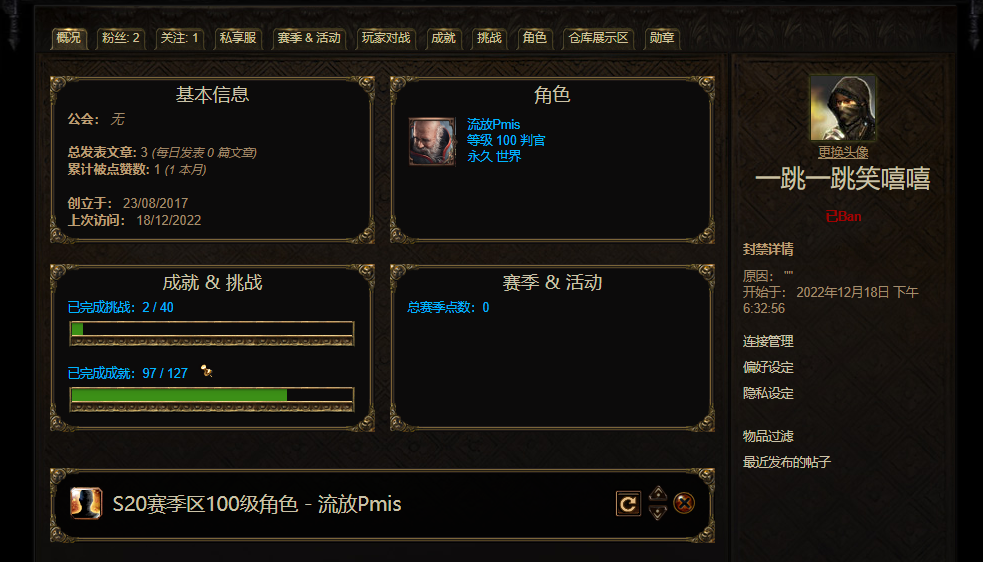This screenshot has height=562, width=983.
Task: Open 偏好设定 in the sidebar
Action: pos(768,367)
